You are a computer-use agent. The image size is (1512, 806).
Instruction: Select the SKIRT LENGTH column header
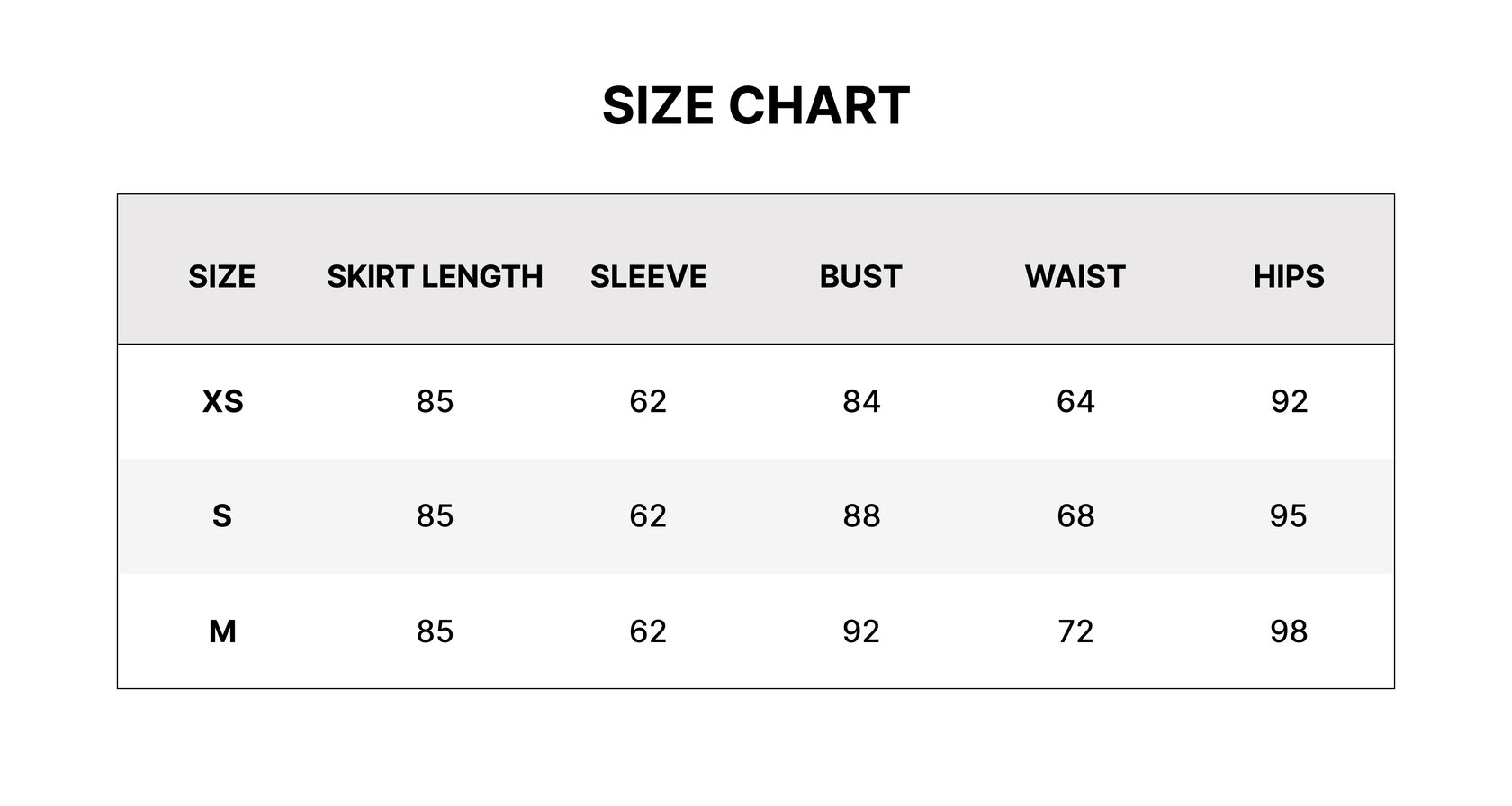coord(435,276)
